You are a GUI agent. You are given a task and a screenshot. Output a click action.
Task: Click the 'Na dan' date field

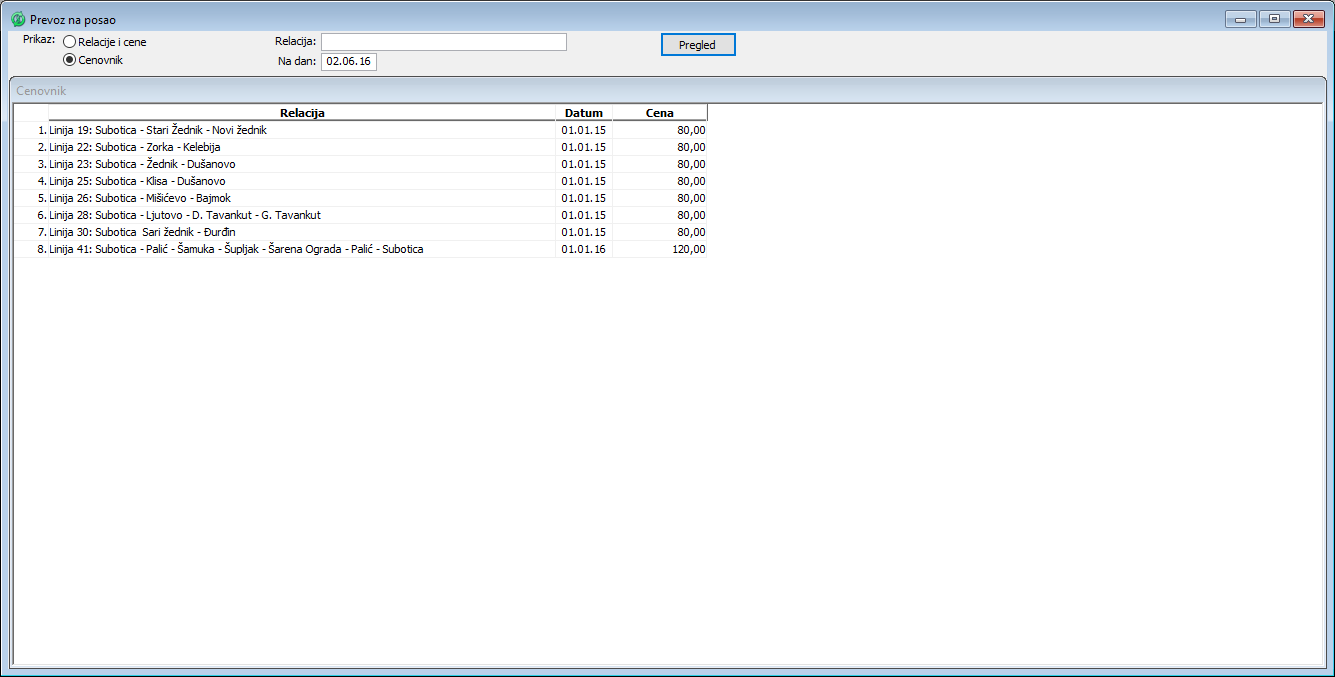click(348, 62)
